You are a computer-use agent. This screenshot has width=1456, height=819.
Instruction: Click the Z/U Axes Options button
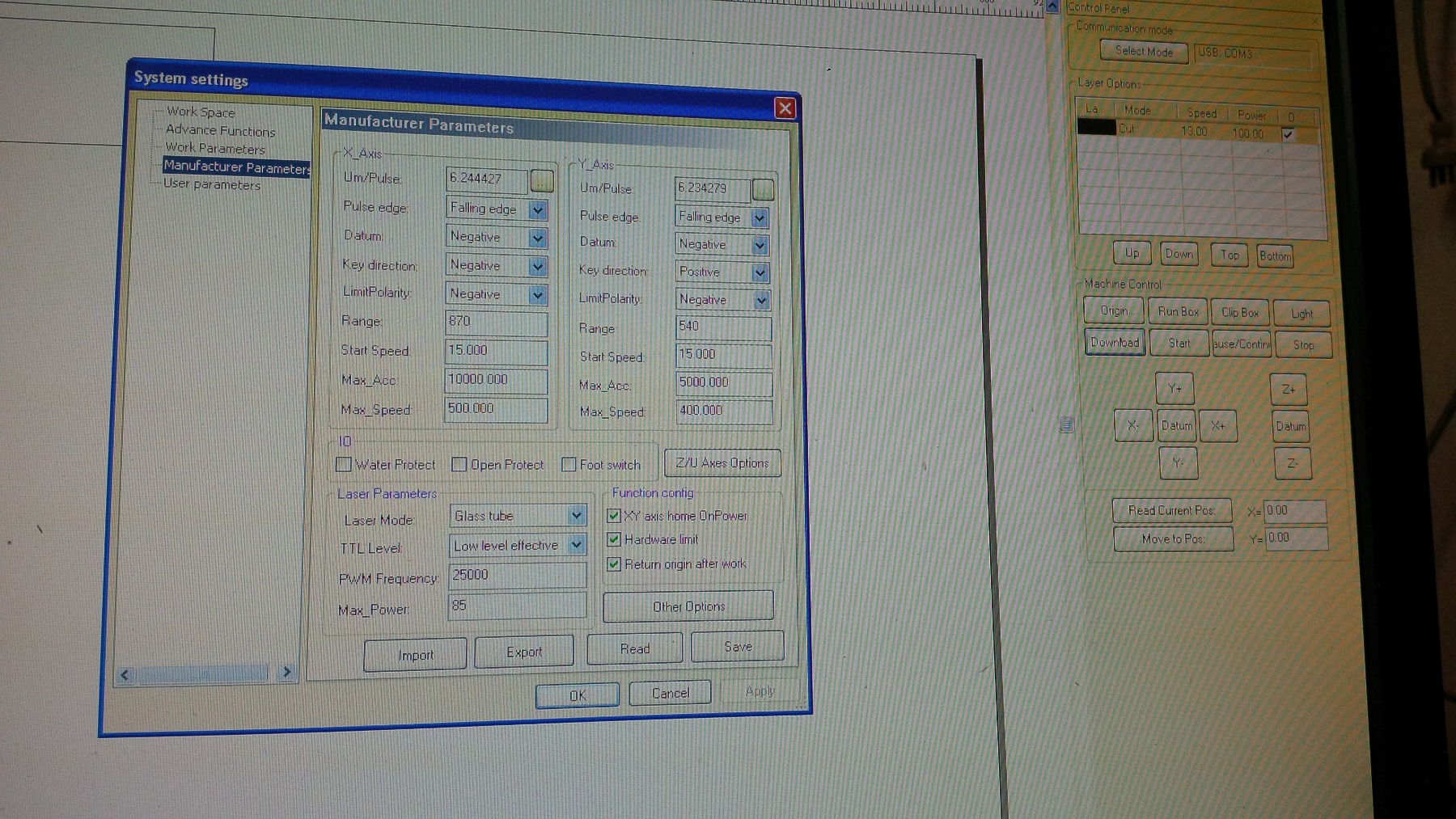[x=722, y=463]
